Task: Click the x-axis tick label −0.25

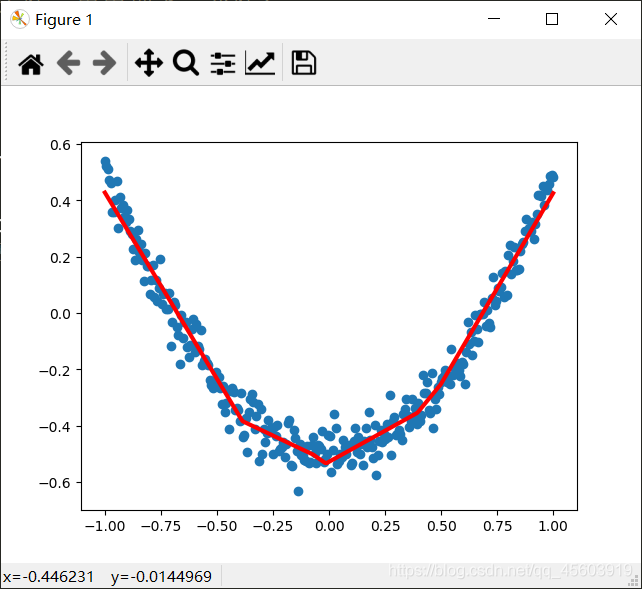Action: (x=273, y=526)
